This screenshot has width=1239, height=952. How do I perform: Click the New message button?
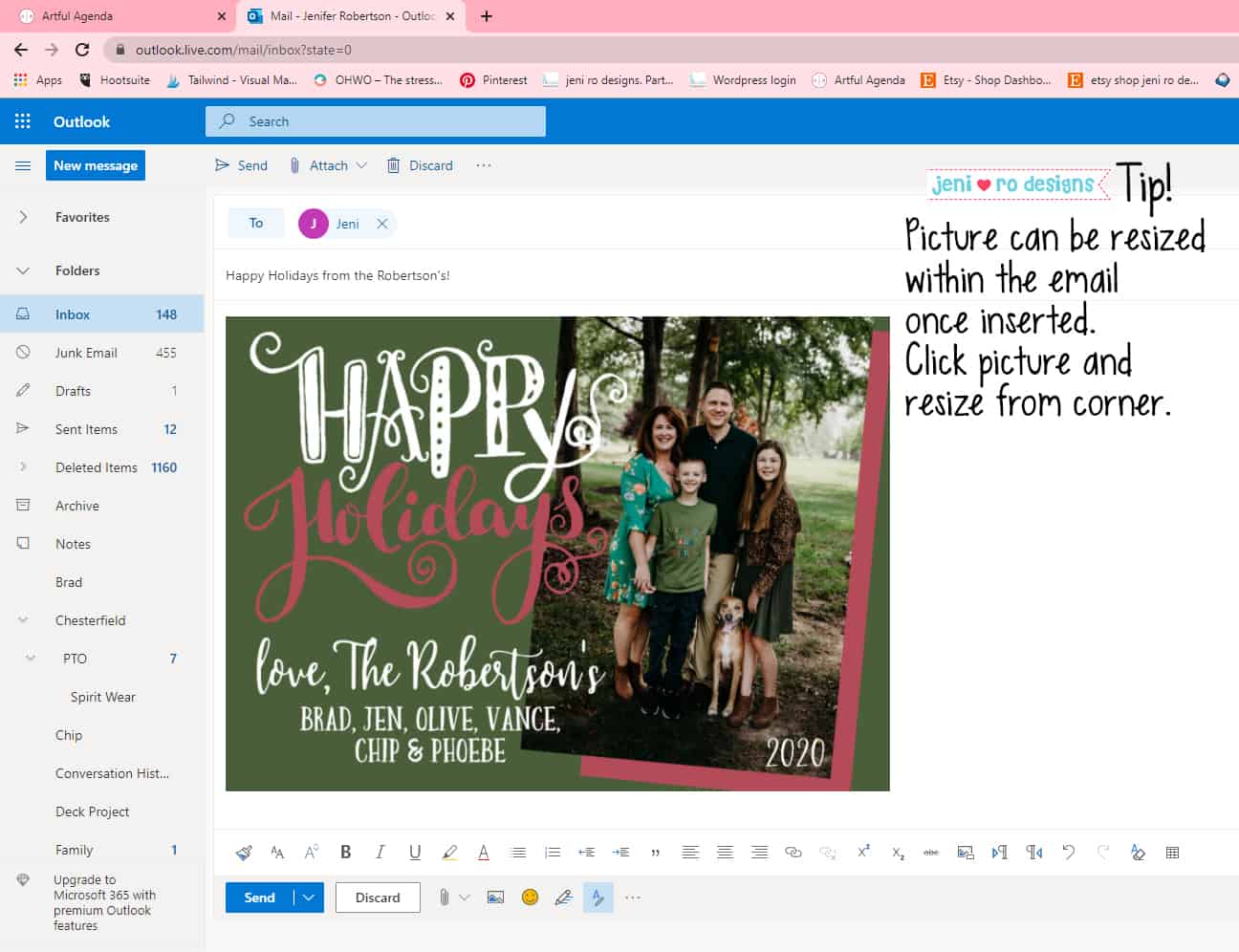pos(95,165)
